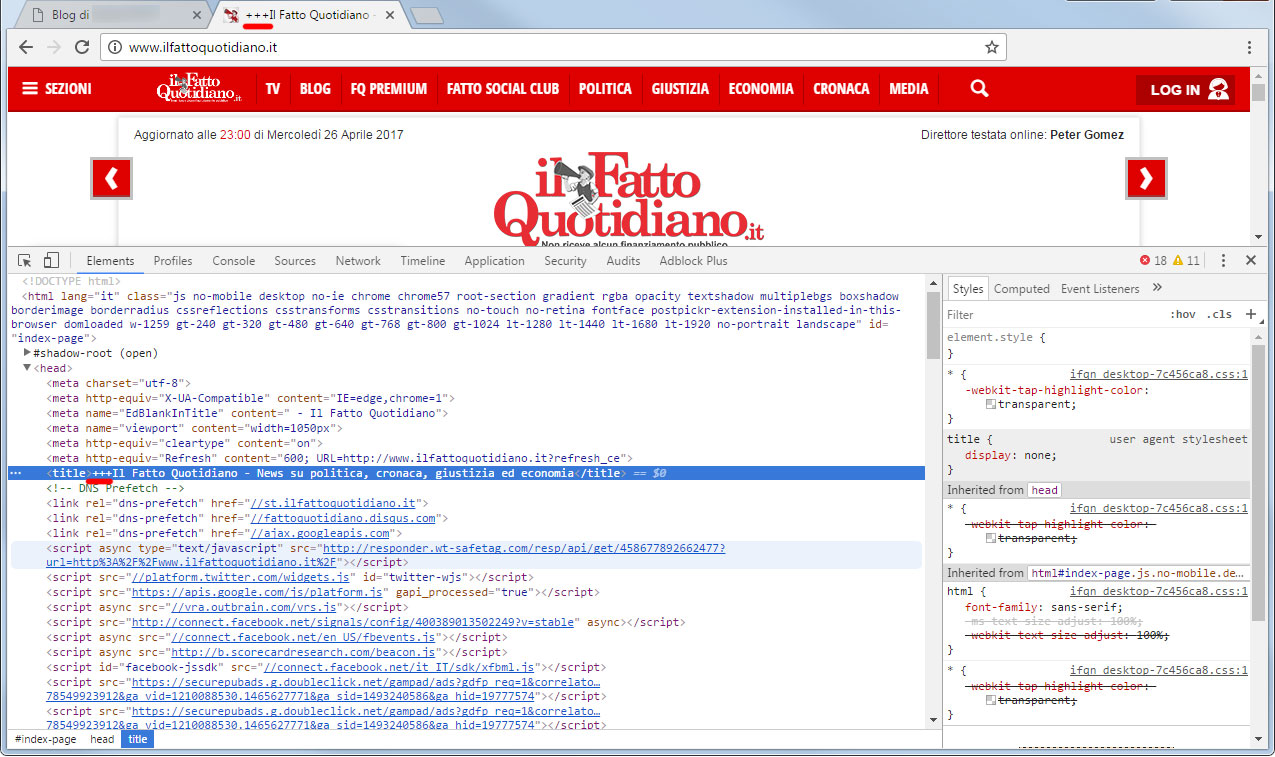Bookmark this page with the star icon
The width and height of the screenshot is (1275, 757).
[x=991, y=47]
